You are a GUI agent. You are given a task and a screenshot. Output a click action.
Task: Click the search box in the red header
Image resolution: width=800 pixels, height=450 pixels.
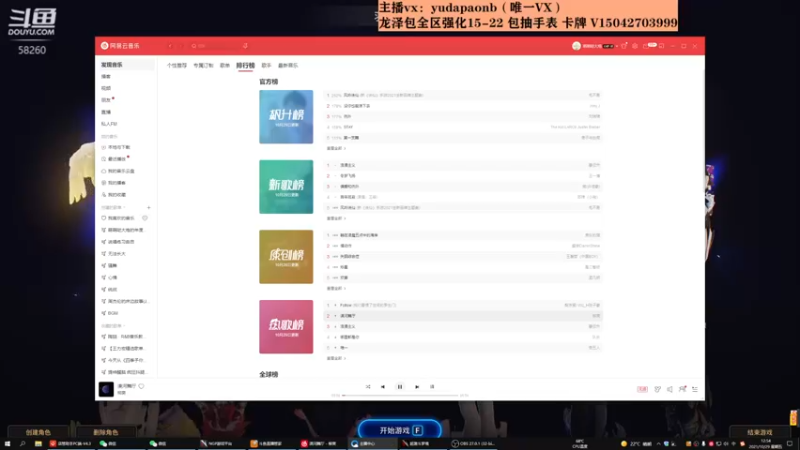click(x=214, y=46)
